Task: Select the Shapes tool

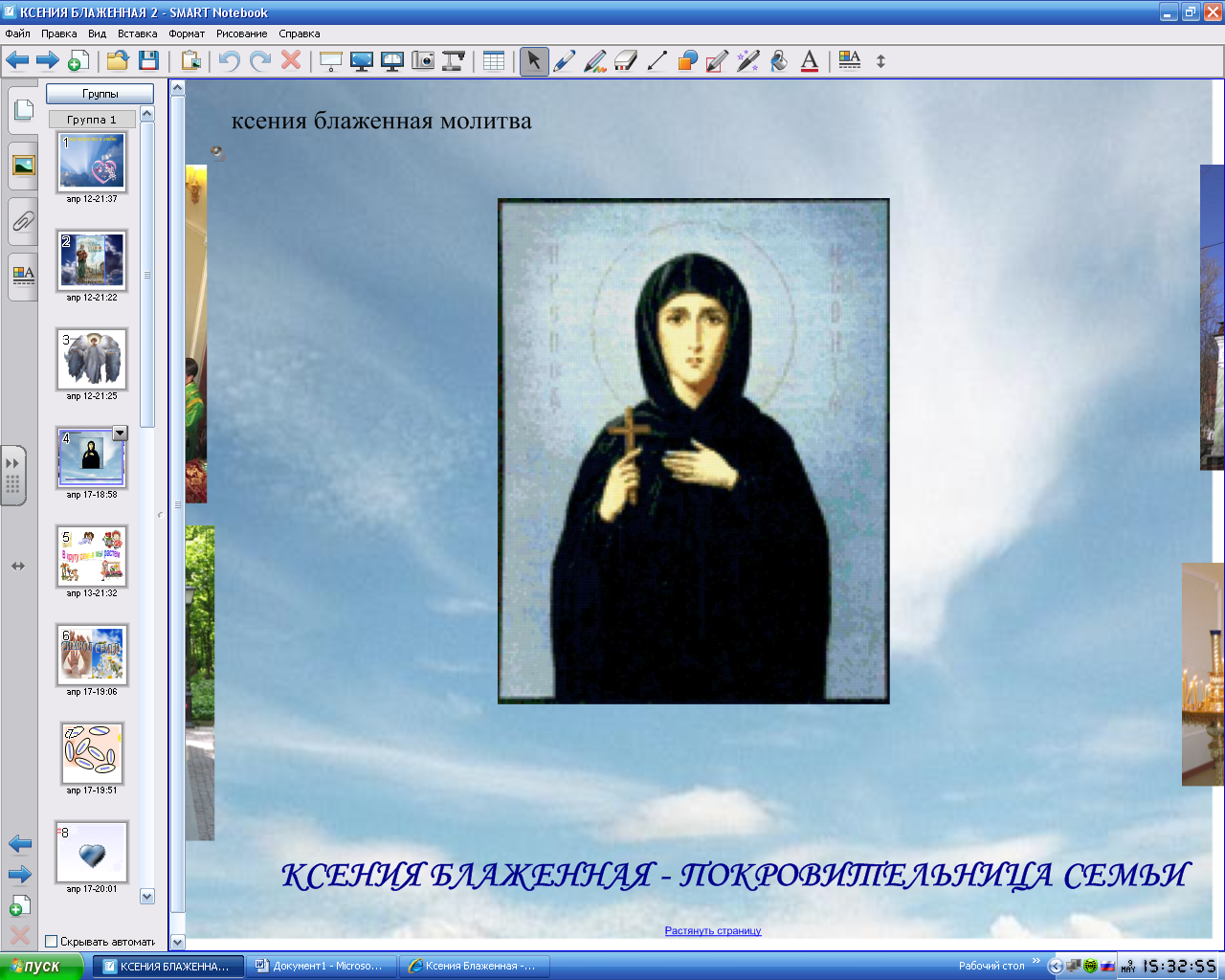Action: click(687, 61)
